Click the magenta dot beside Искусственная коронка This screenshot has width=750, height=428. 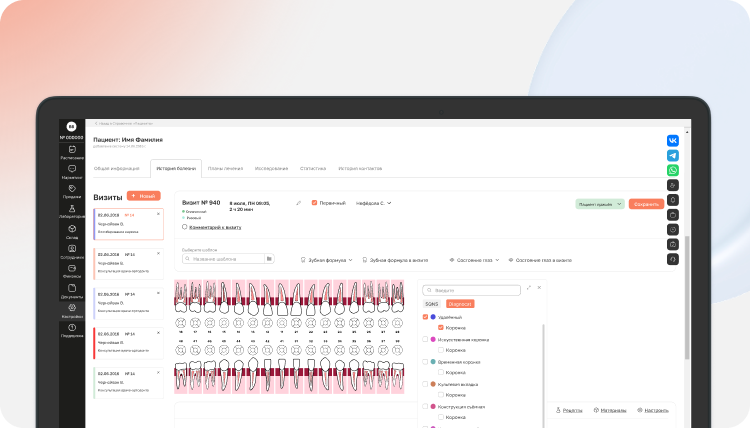pos(433,340)
